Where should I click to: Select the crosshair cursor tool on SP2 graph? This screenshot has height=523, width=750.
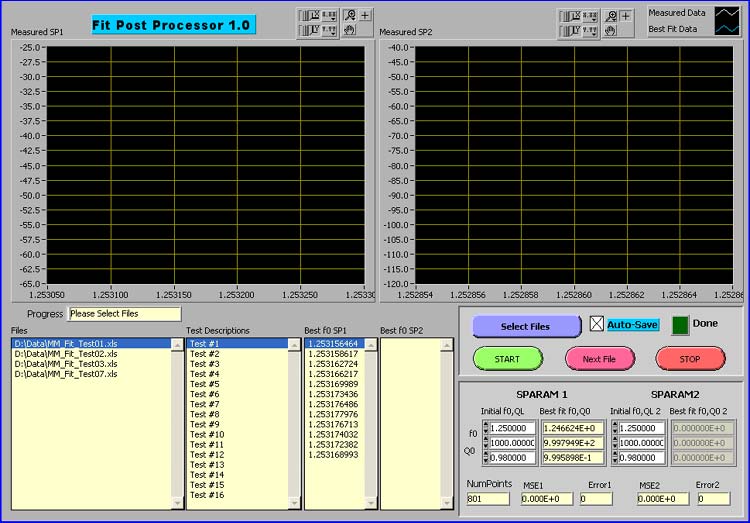(626, 16)
